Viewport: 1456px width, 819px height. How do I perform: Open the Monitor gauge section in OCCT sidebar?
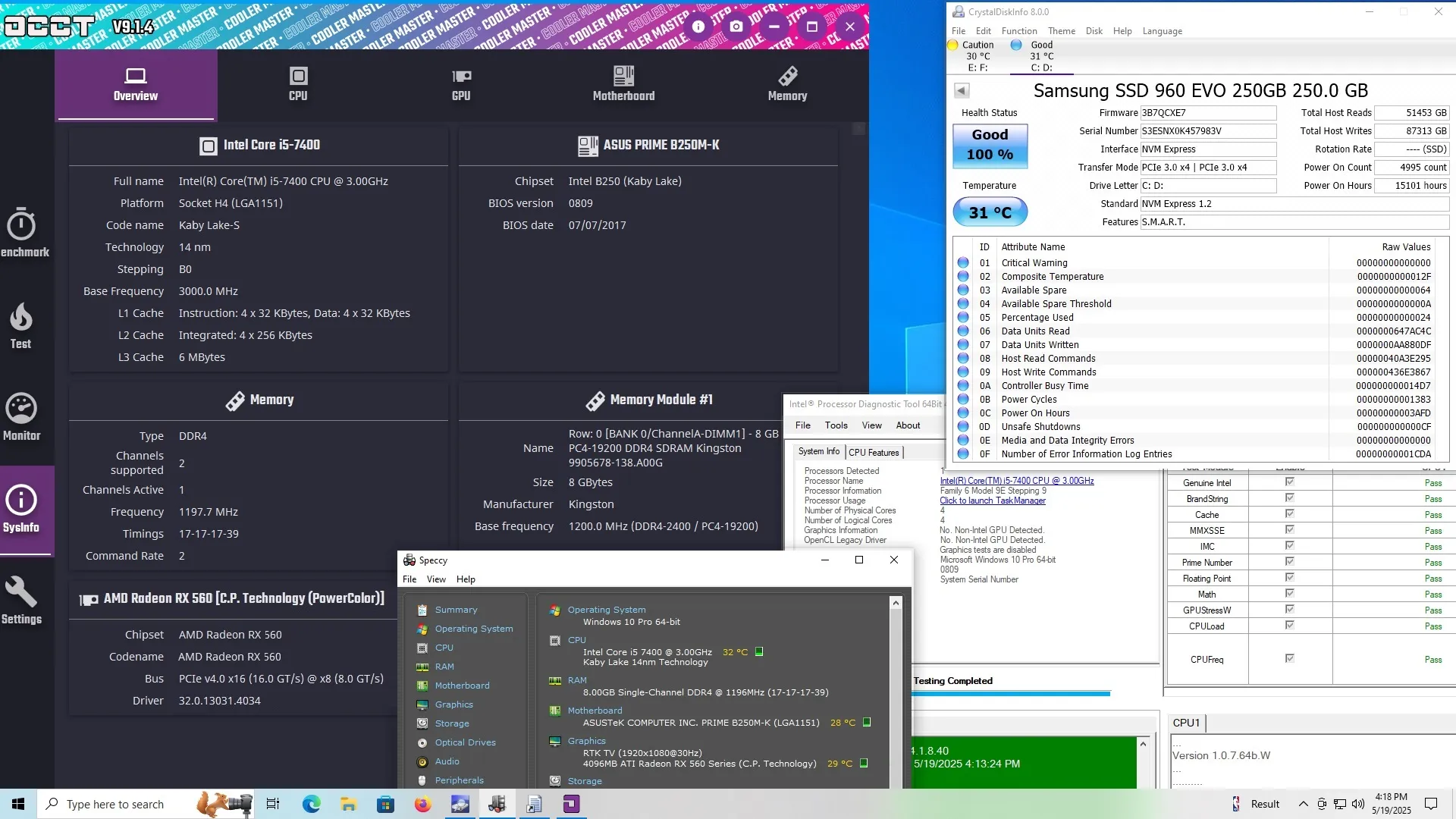click(21, 417)
